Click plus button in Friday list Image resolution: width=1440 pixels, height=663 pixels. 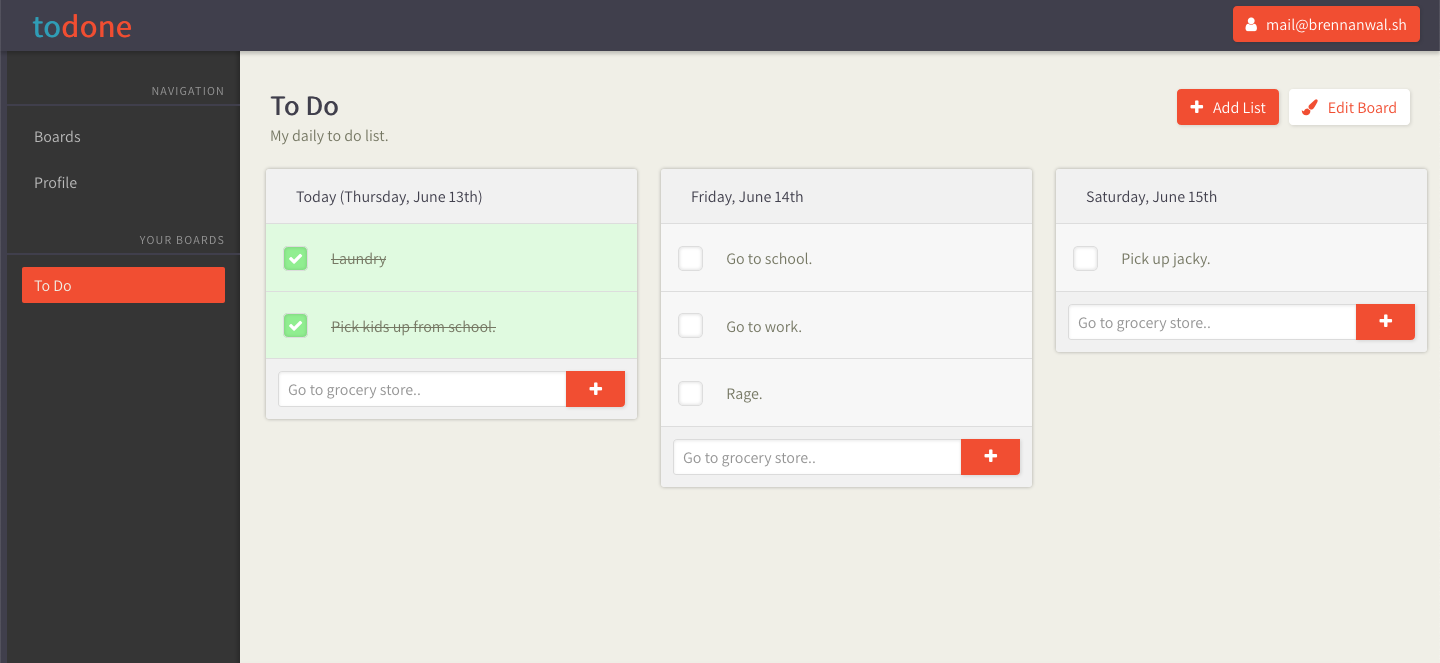[990, 457]
